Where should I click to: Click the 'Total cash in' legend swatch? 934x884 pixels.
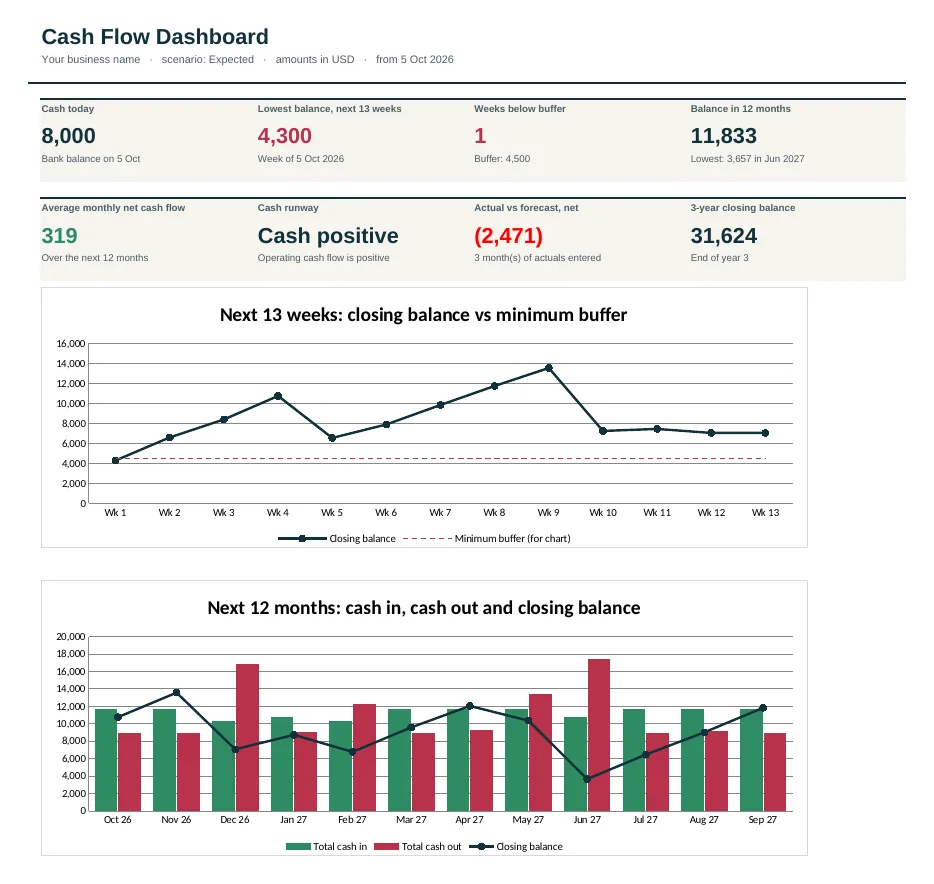[x=298, y=846]
